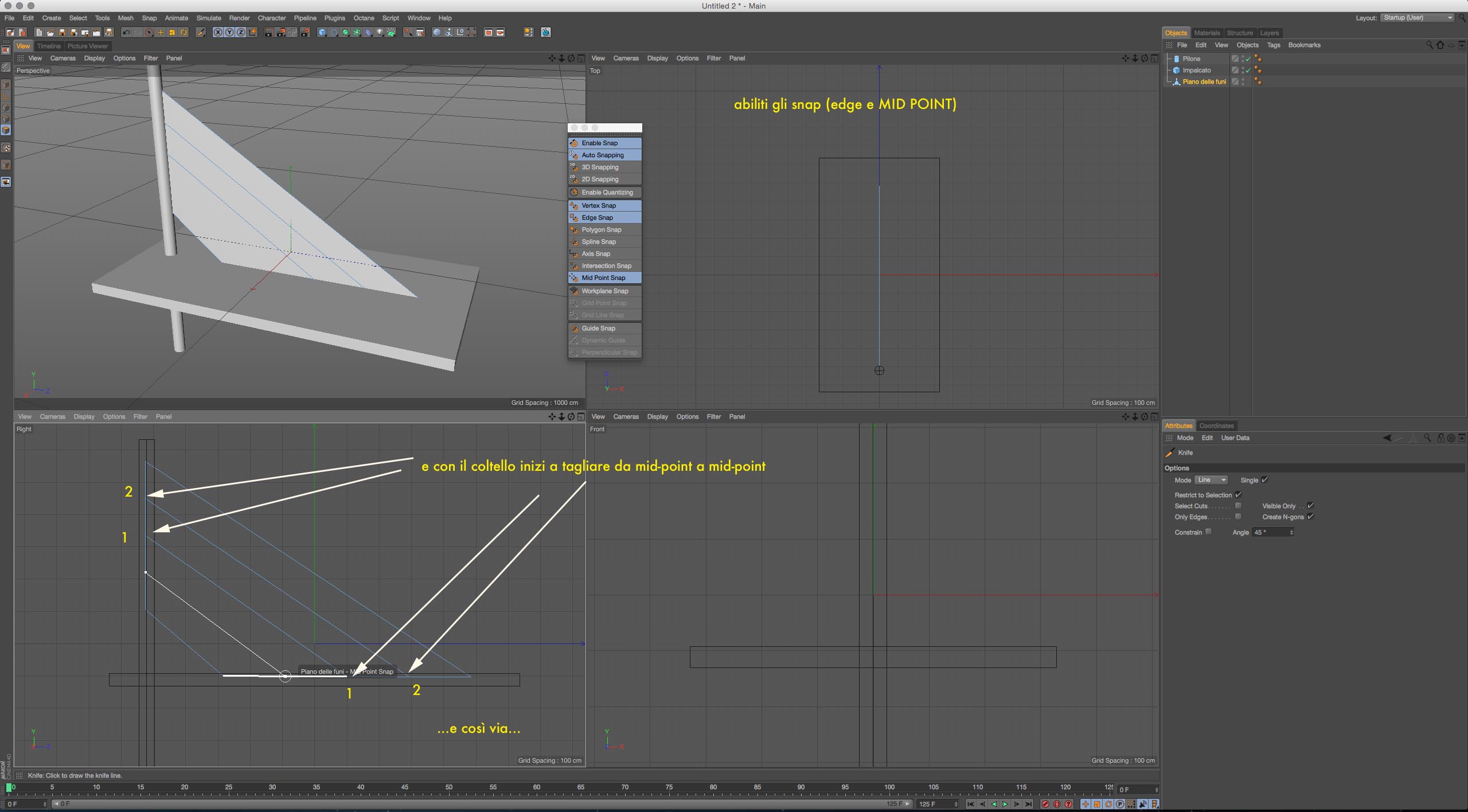Open the Layout dropdown Startup (User)
This screenshot has height=812, width=1468.
1417,18
